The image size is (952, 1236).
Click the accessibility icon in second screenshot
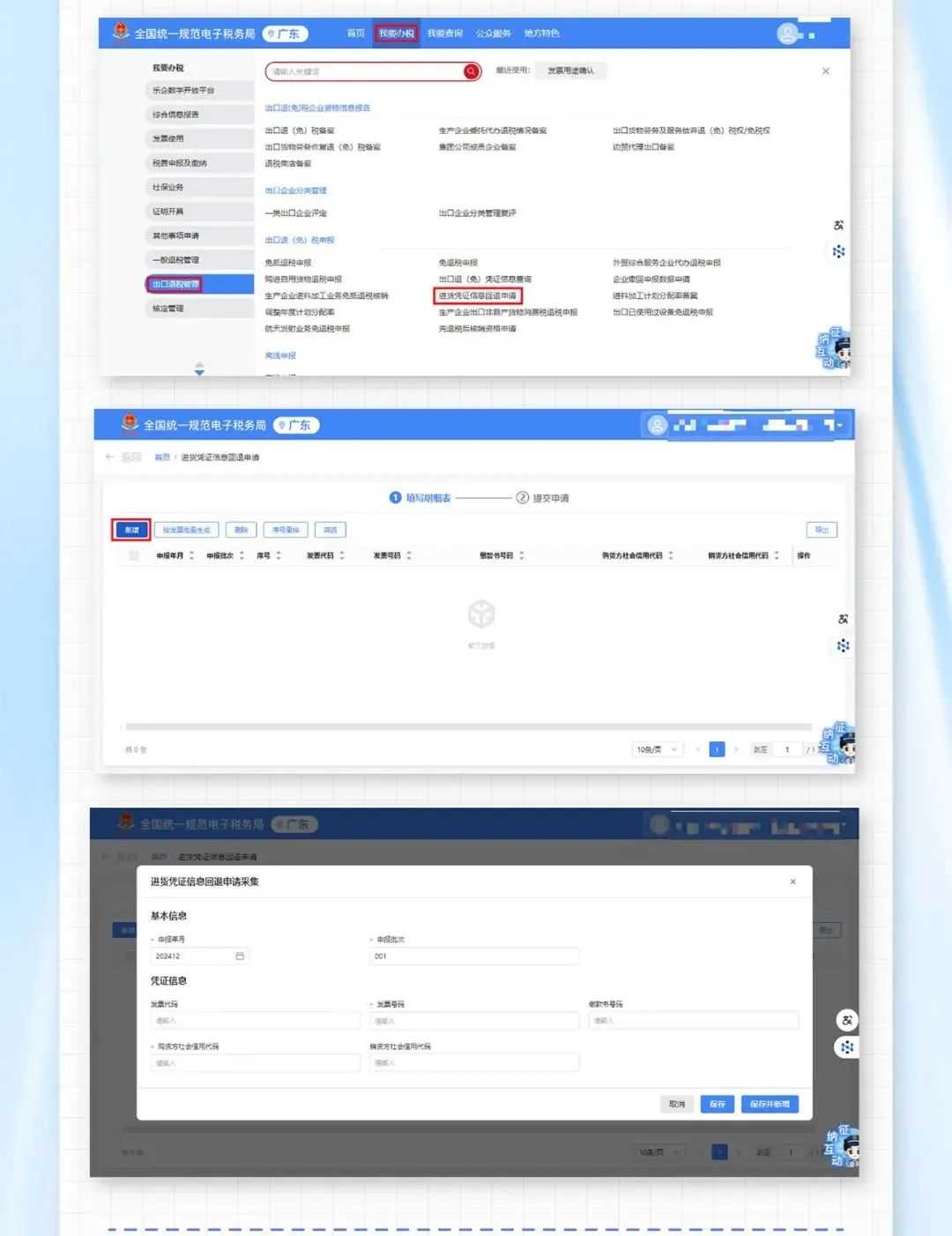coord(843,619)
